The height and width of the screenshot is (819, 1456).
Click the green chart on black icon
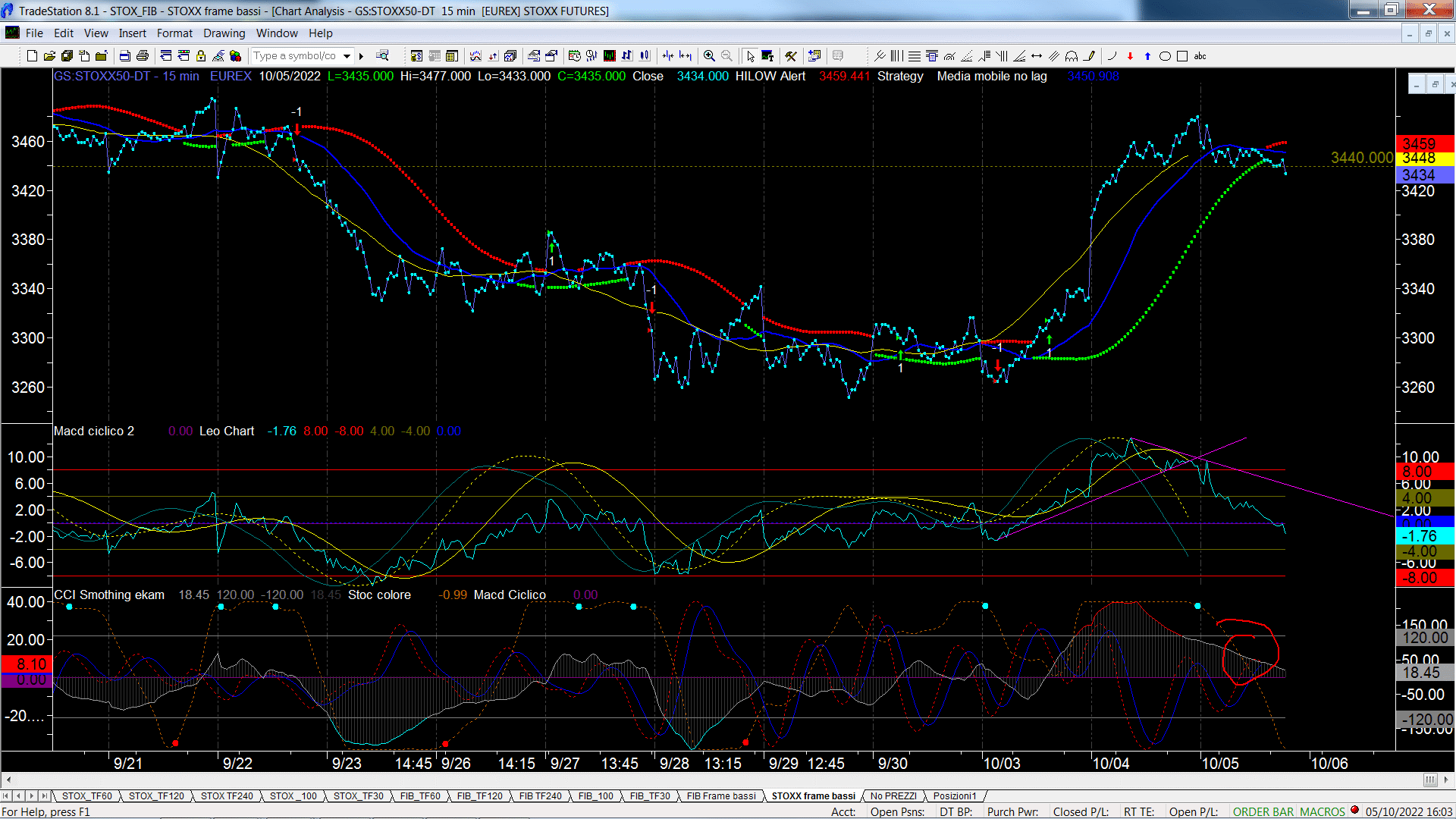click(x=610, y=56)
